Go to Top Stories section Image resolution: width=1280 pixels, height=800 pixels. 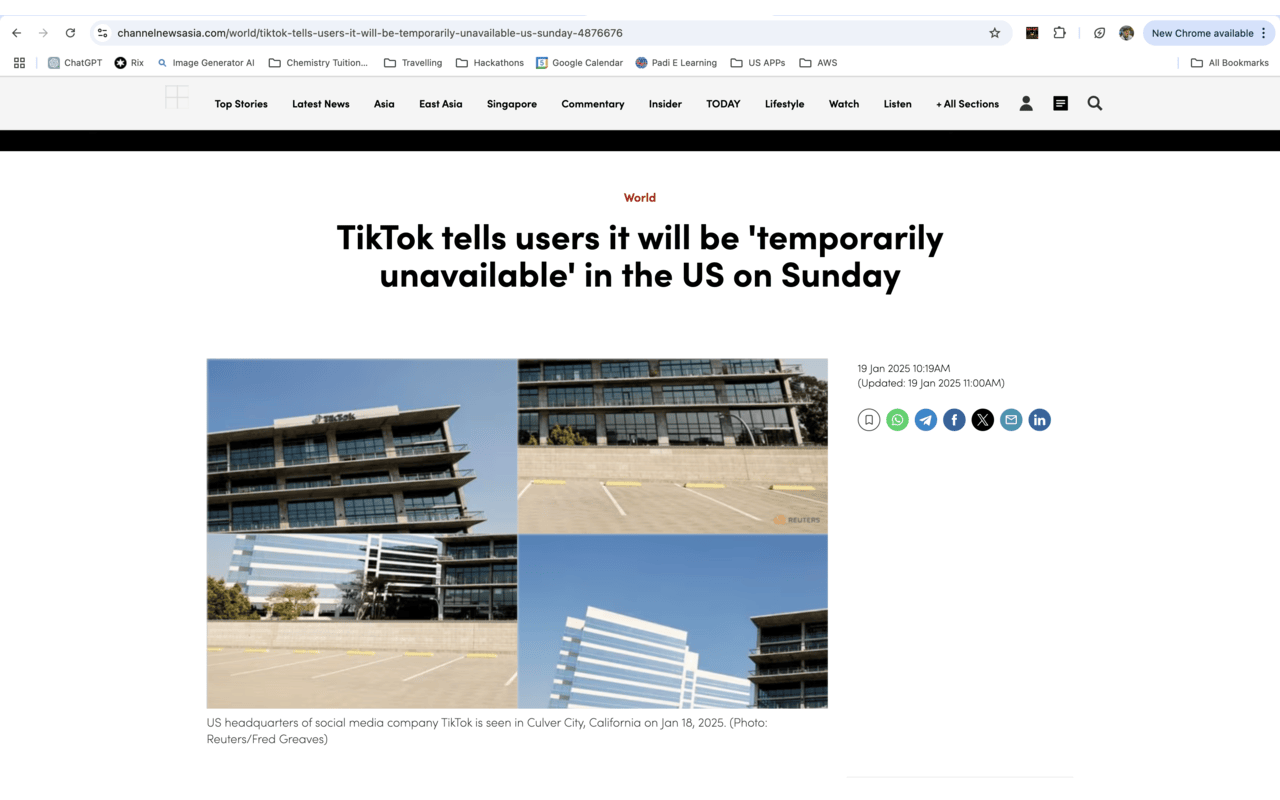pyautogui.click(x=241, y=104)
